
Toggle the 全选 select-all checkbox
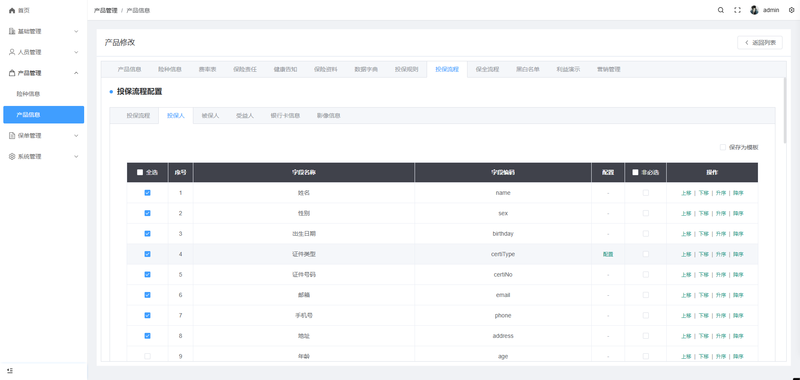pyautogui.click(x=140, y=172)
